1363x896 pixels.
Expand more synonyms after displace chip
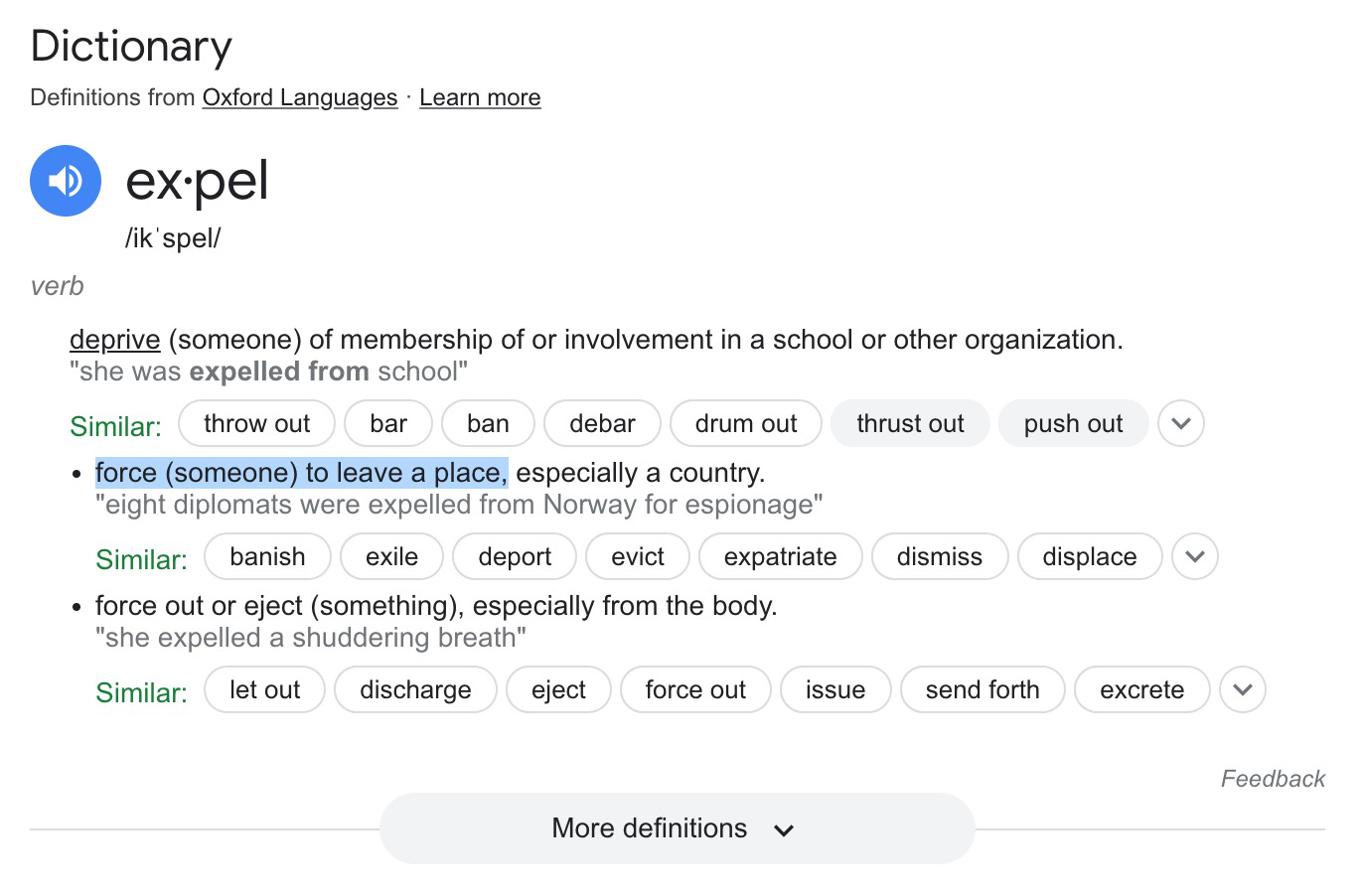(x=1194, y=556)
